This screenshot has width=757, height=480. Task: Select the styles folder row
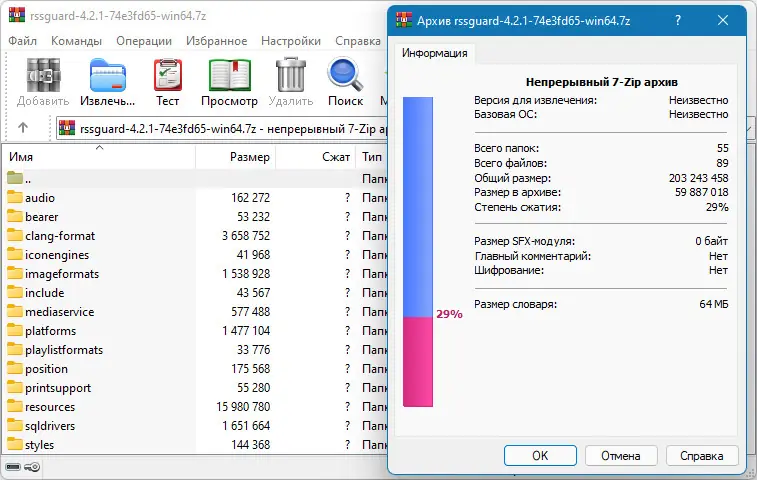click(x=195, y=444)
